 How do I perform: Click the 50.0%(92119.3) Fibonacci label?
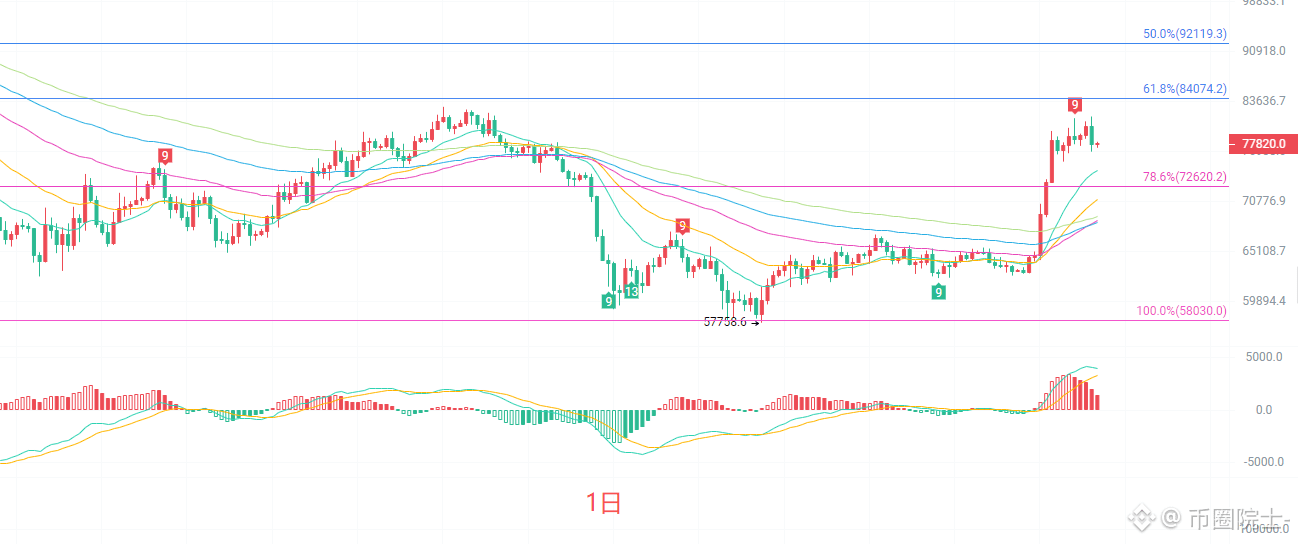click(x=1184, y=34)
